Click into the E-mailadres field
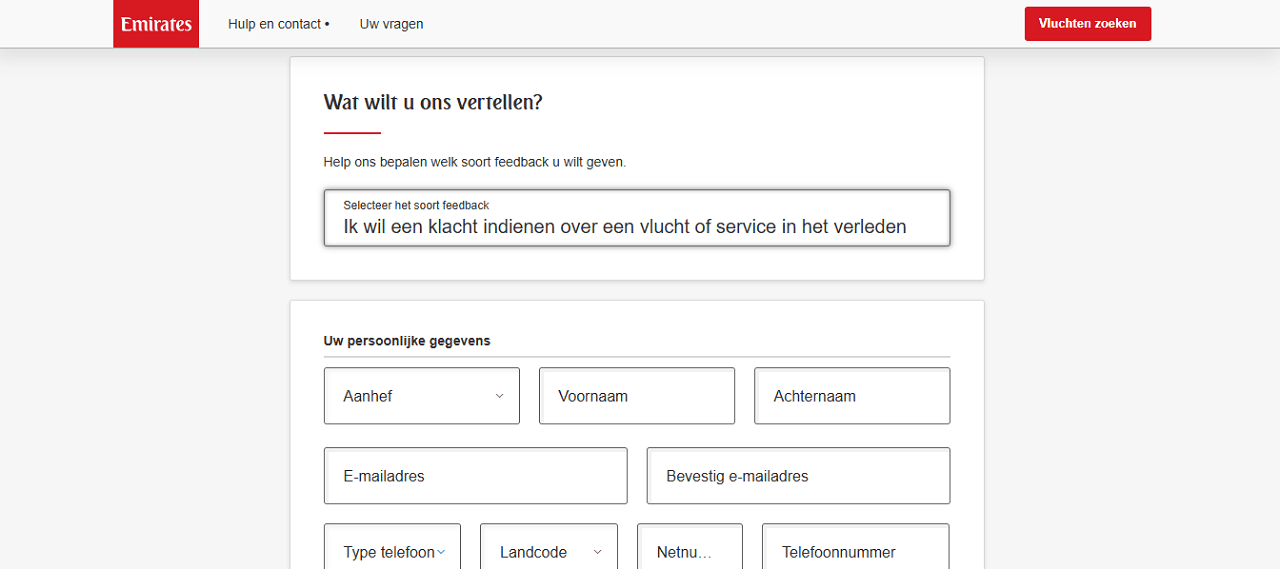 coord(476,476)
